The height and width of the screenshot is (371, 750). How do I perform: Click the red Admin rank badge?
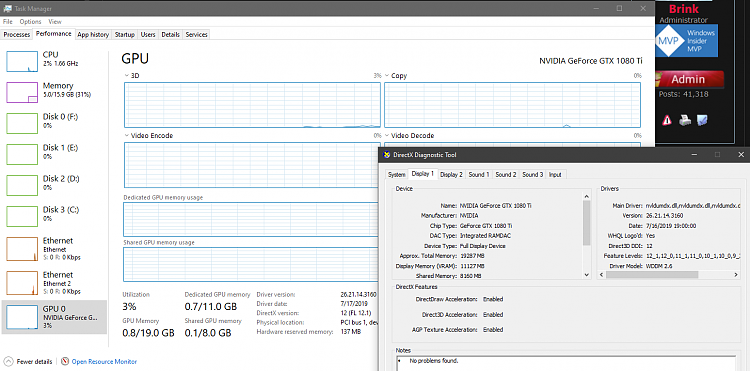tap(688, 79)
